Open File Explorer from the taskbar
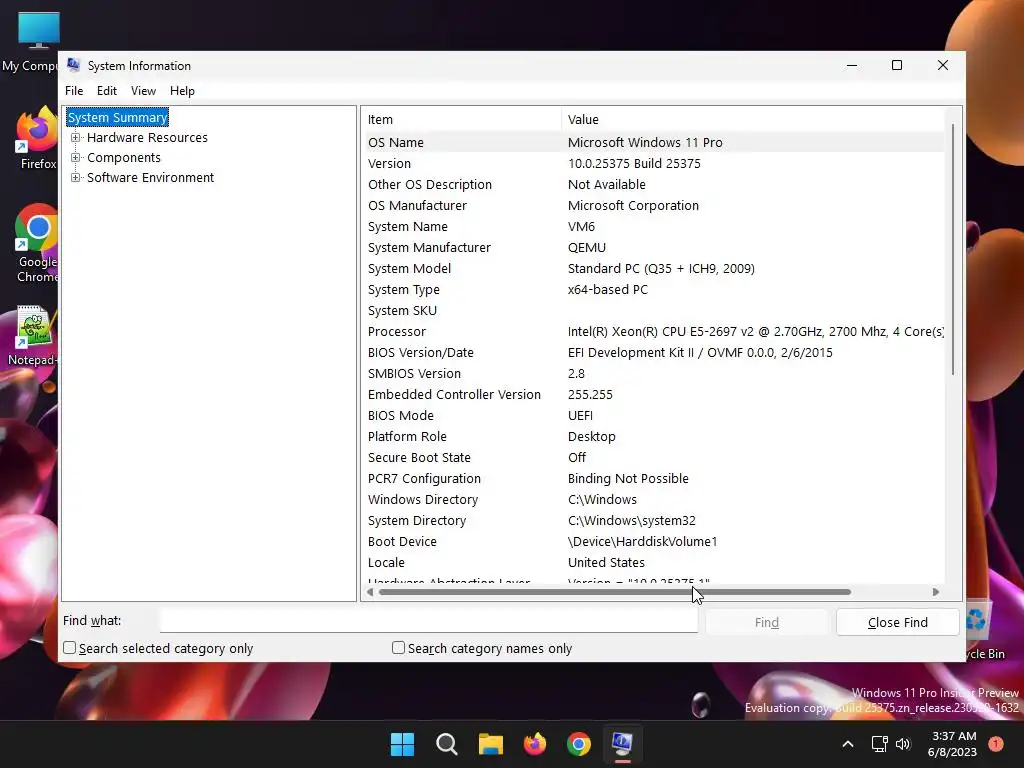Viewport: 1024px width, 768px height. coord(490,744)
